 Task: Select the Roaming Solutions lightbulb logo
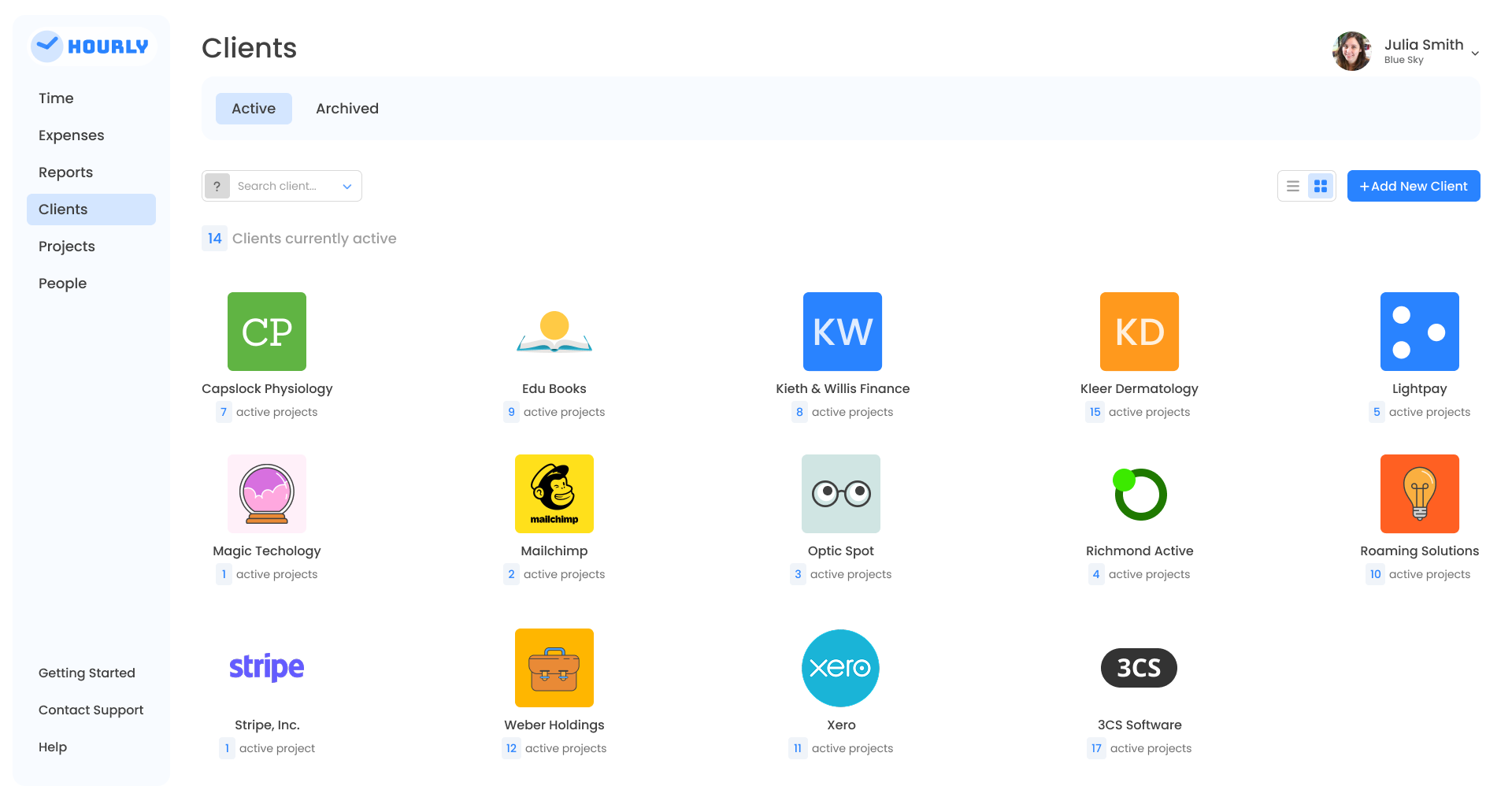click(1420, 494)
